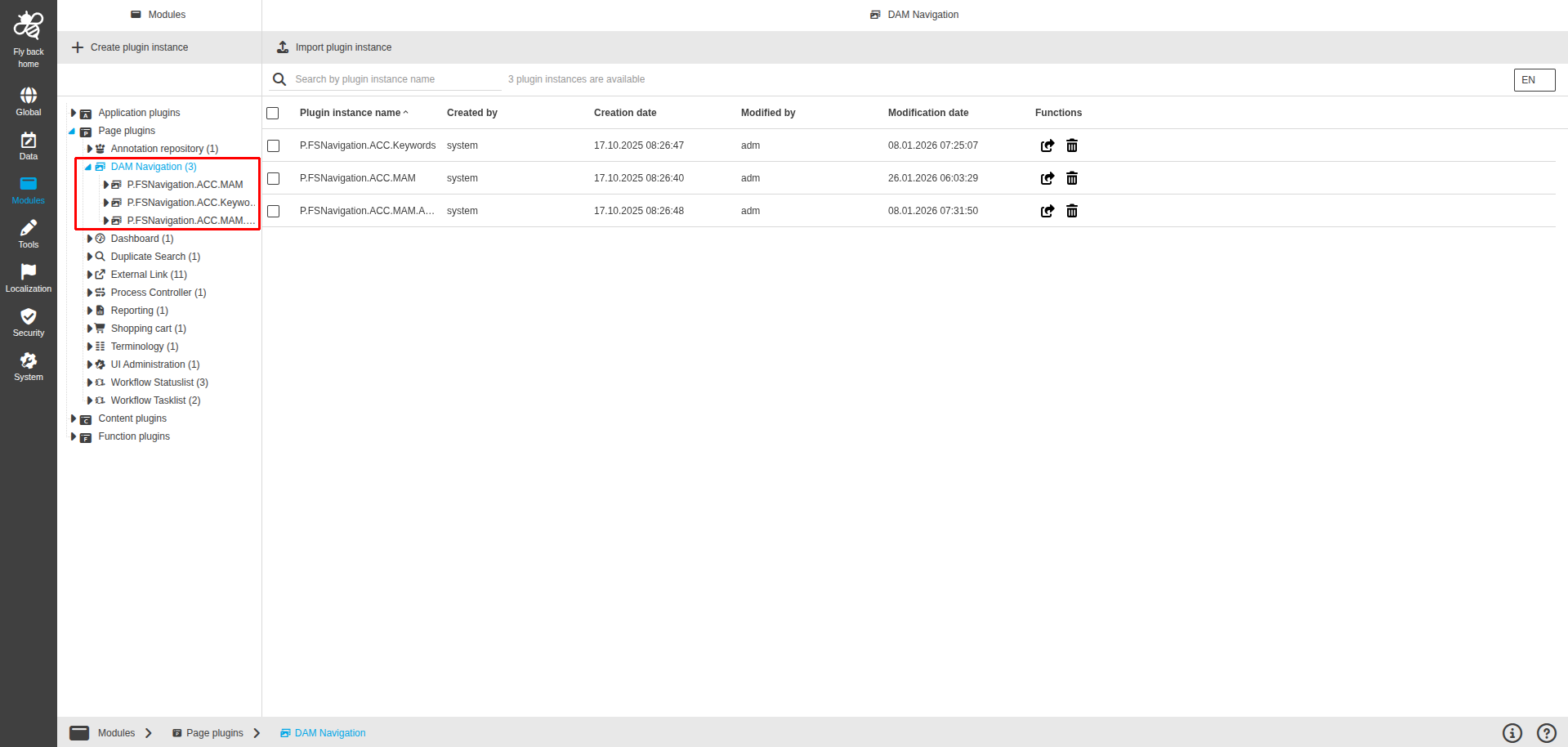
Task: Check the box next to P.FSNavigation.ACC.MAM
Action: pyautogui.click(x=273, y=178)
